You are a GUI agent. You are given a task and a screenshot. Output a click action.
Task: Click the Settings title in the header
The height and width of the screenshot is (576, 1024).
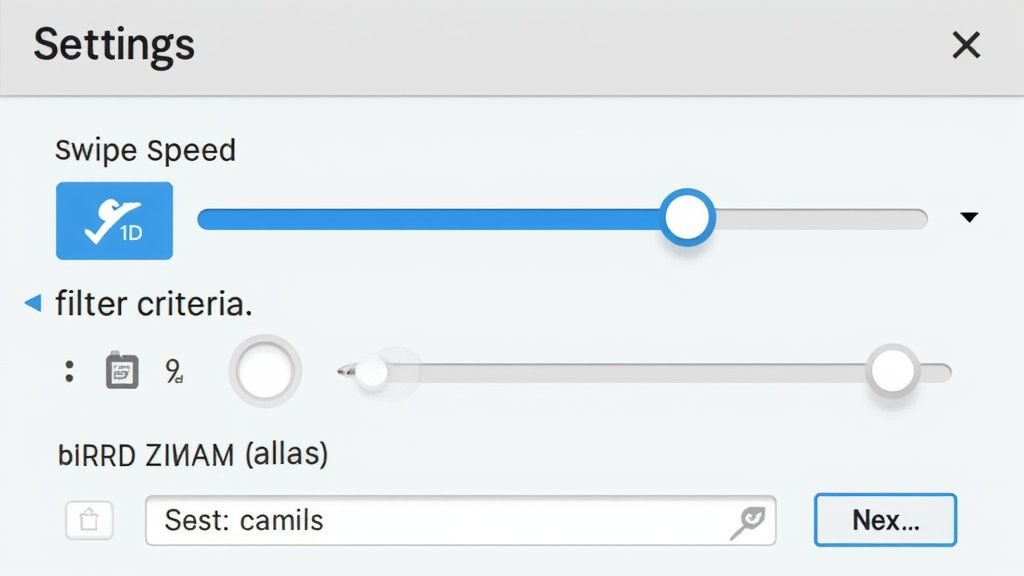(114, 46)
